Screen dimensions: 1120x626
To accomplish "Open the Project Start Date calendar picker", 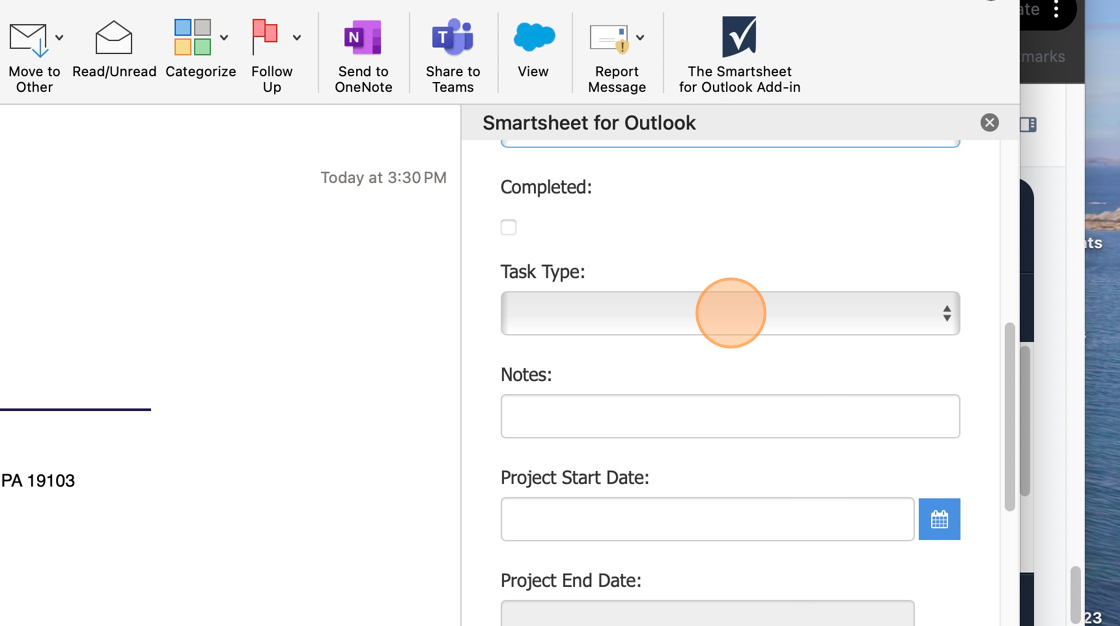I will (939, 519).
